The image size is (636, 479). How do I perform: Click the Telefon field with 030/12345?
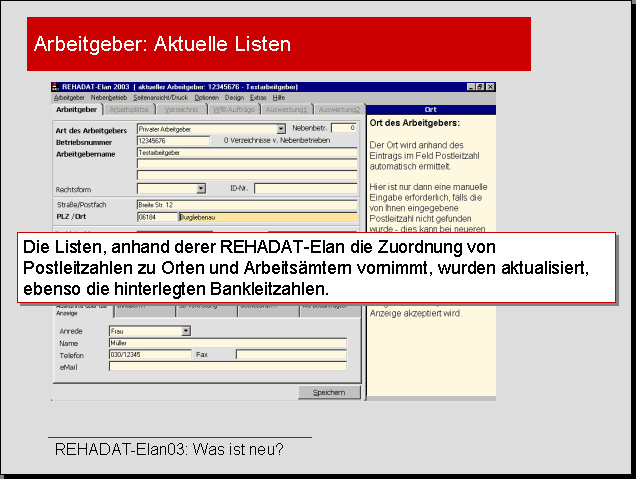pos(149,354)
